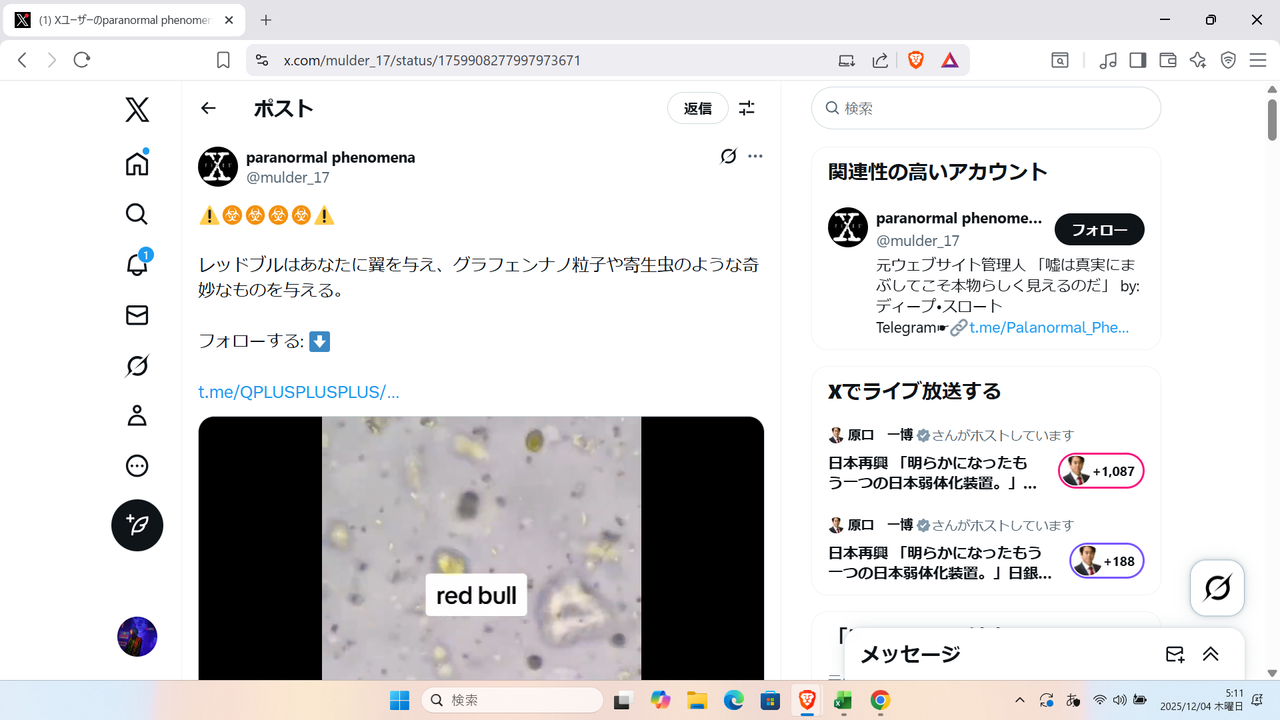The width and height of the screenshot is (1280, 720).
Task: Open Direct Messages envelope icon
Action: (137, 315)
